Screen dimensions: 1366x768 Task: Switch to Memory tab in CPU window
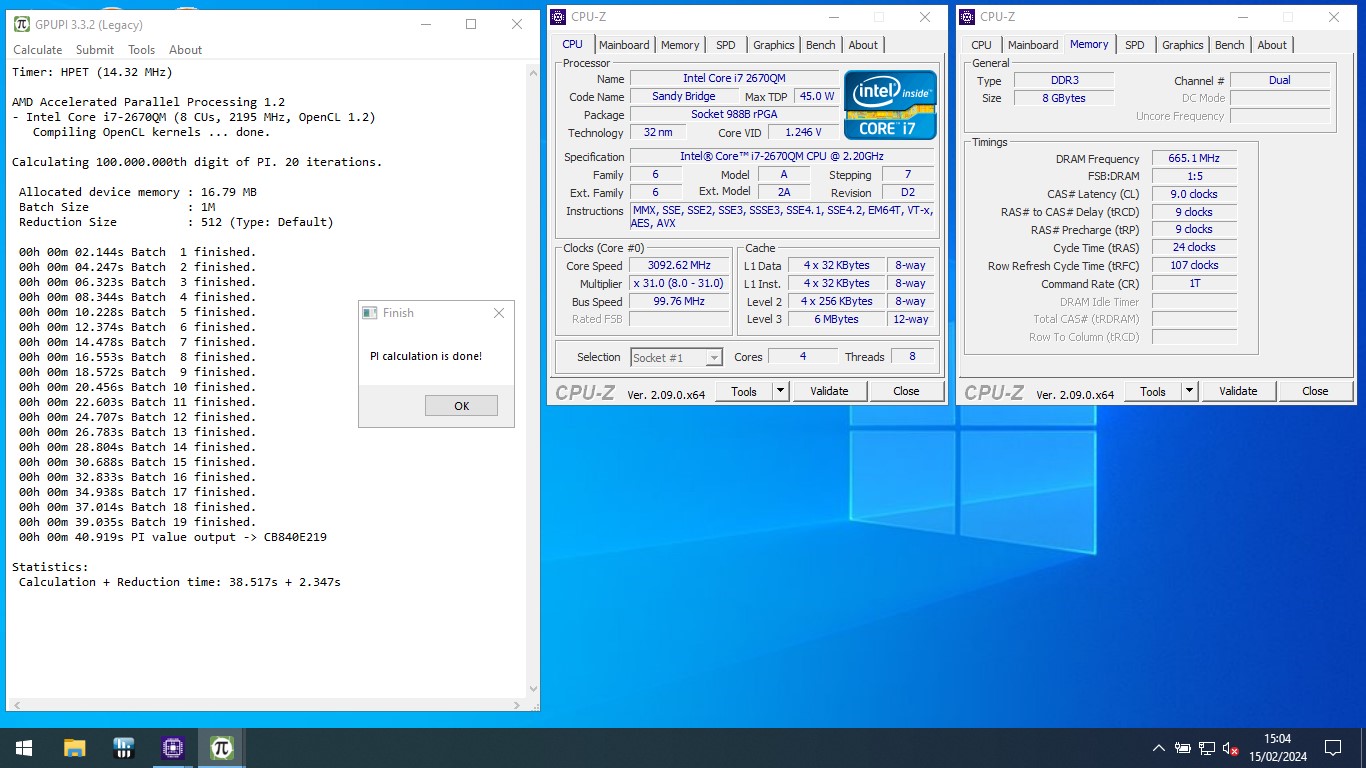tap(680, 45)
